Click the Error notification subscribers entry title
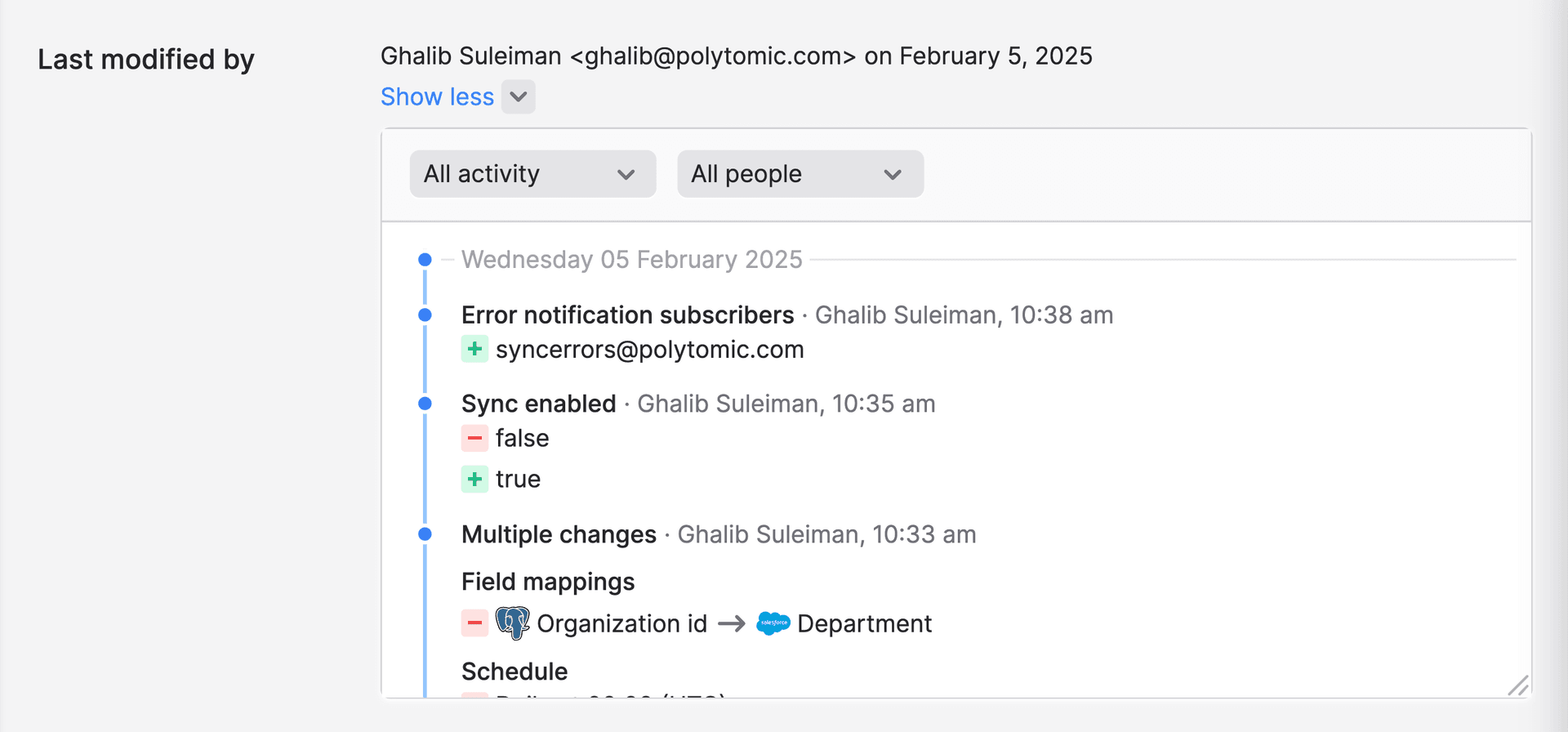 pyautogui.click(x=627, y=315)
